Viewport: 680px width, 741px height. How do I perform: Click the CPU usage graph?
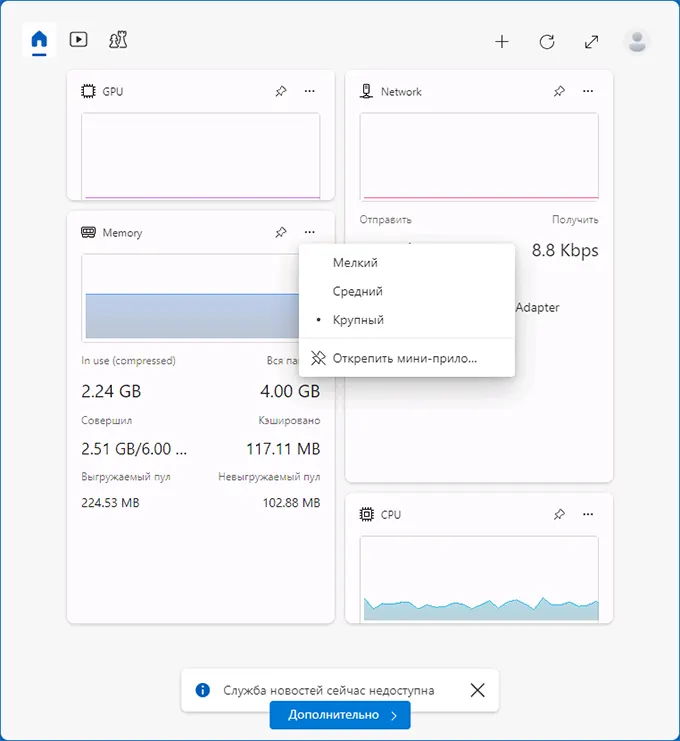(x=479, y=578)
